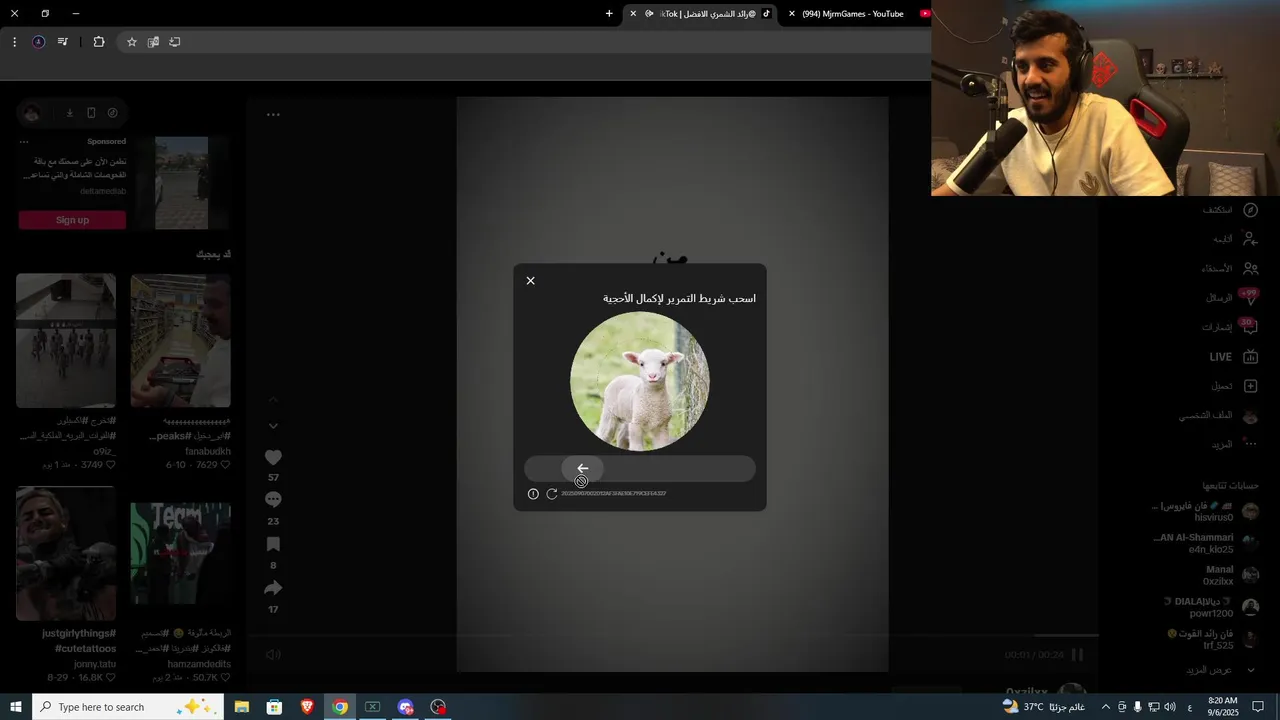Image resolution: width=1280 pixels, height=720 pixels.
Task: Open Messages (الرسائل) in TikTok sidebar
Action: (x=1232, y=298)
